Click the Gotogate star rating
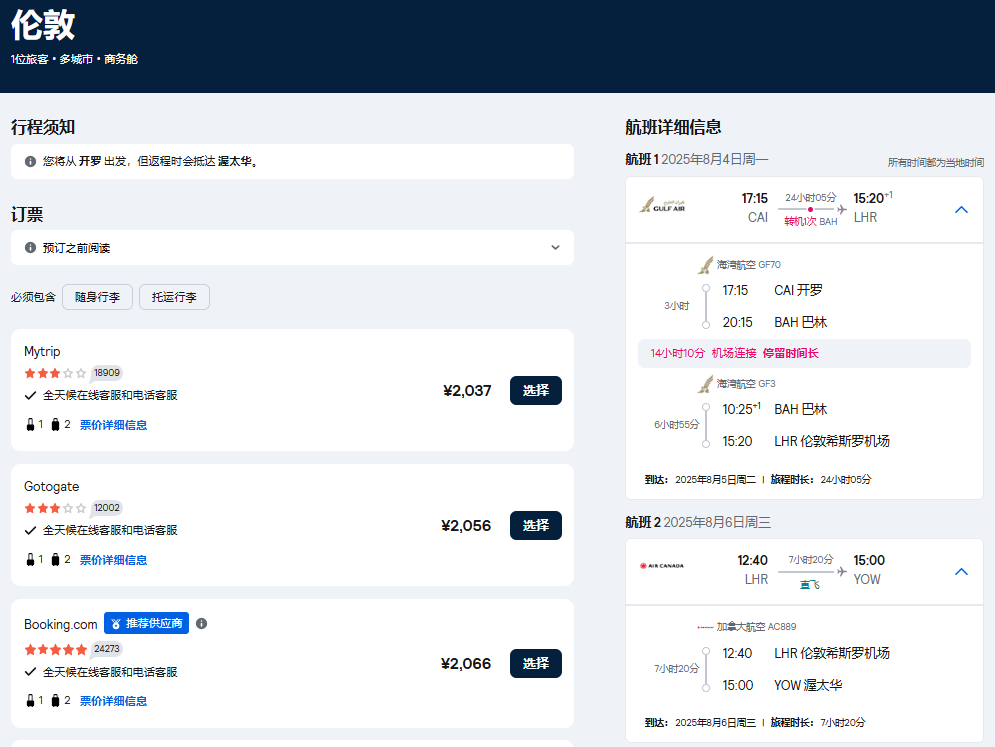This screenshot has width=995, height=747. (55, 508)
